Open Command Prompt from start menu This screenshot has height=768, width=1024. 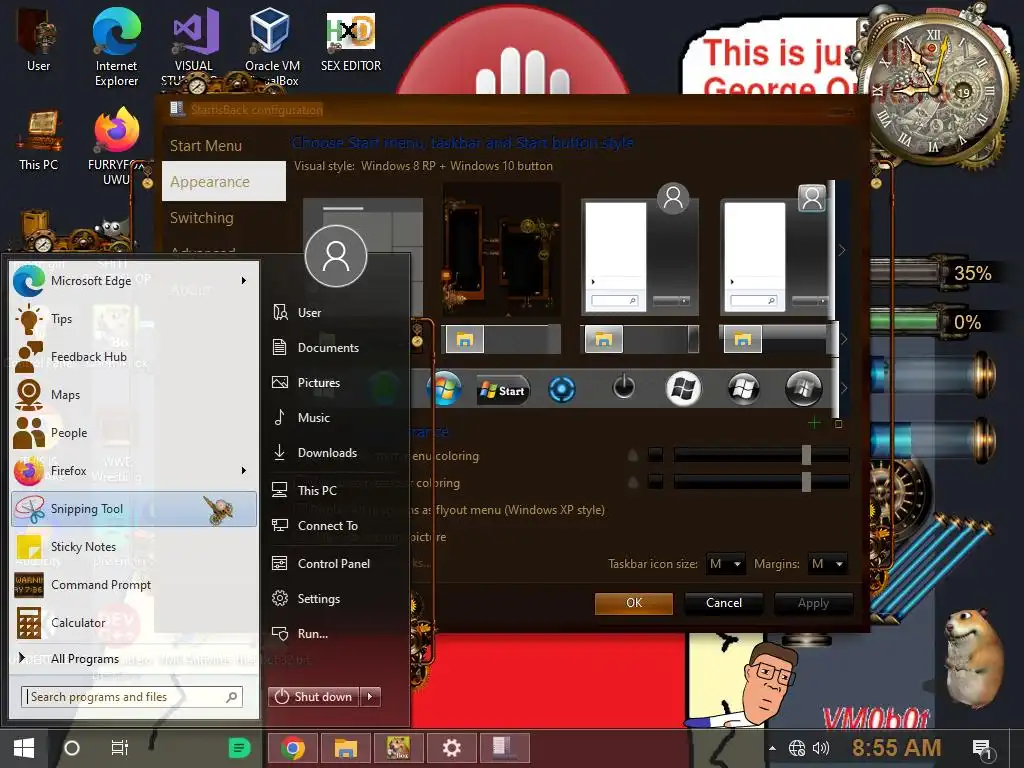pyautogui.click(x=135, y=584)
